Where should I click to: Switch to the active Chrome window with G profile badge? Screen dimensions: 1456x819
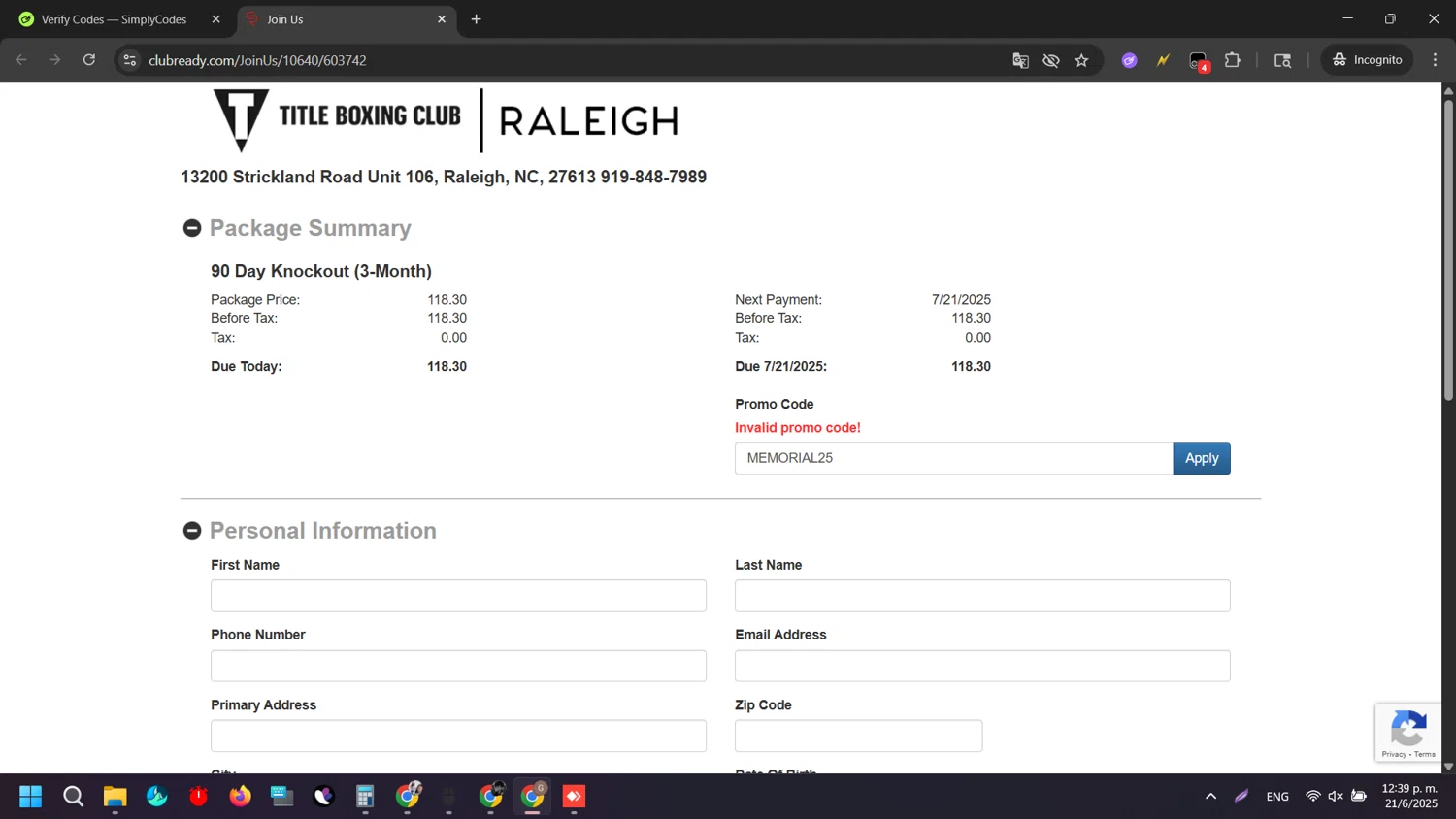point(532,797)
